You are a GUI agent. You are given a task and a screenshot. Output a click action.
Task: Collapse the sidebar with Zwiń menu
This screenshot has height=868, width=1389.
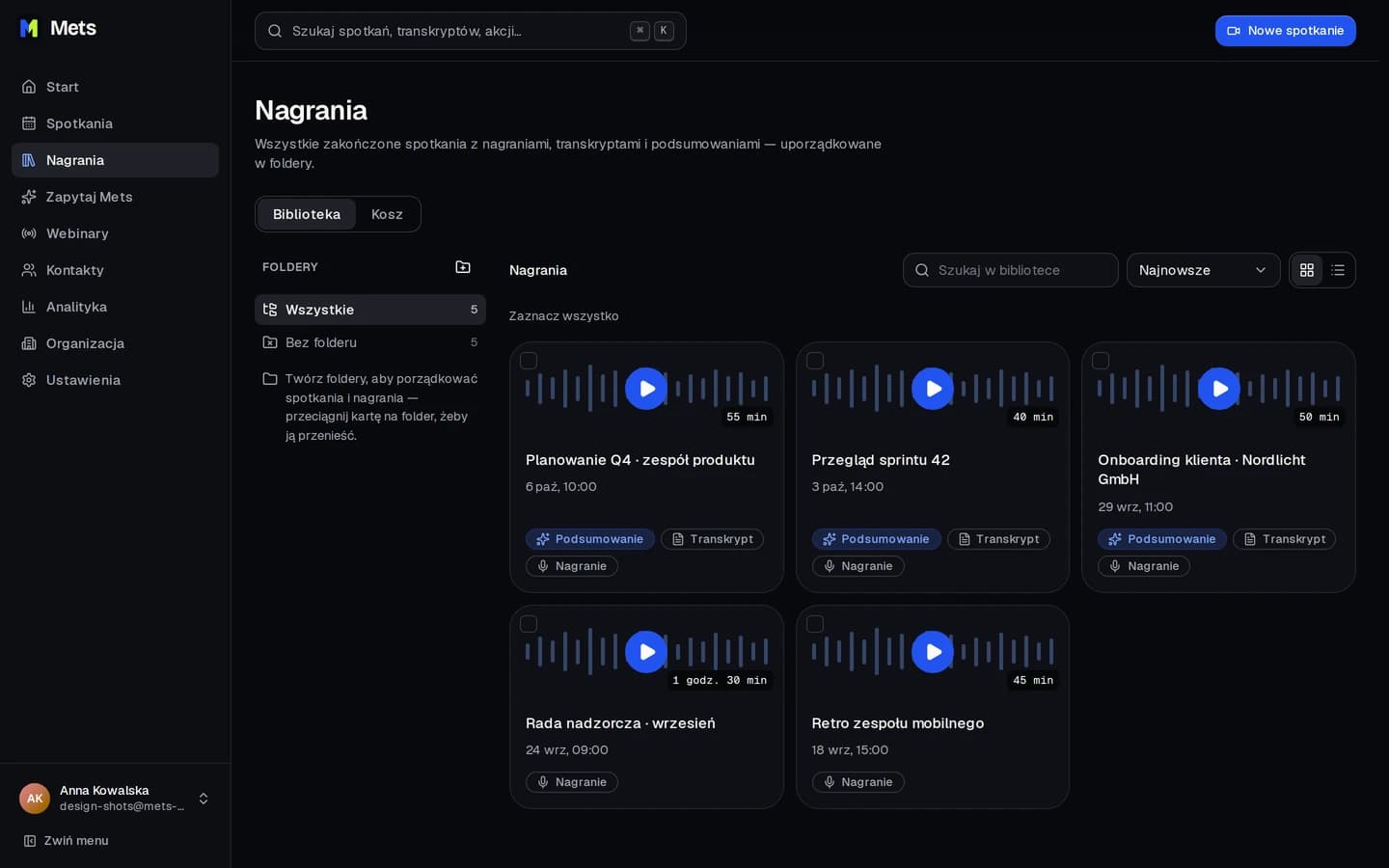(66, 841)
